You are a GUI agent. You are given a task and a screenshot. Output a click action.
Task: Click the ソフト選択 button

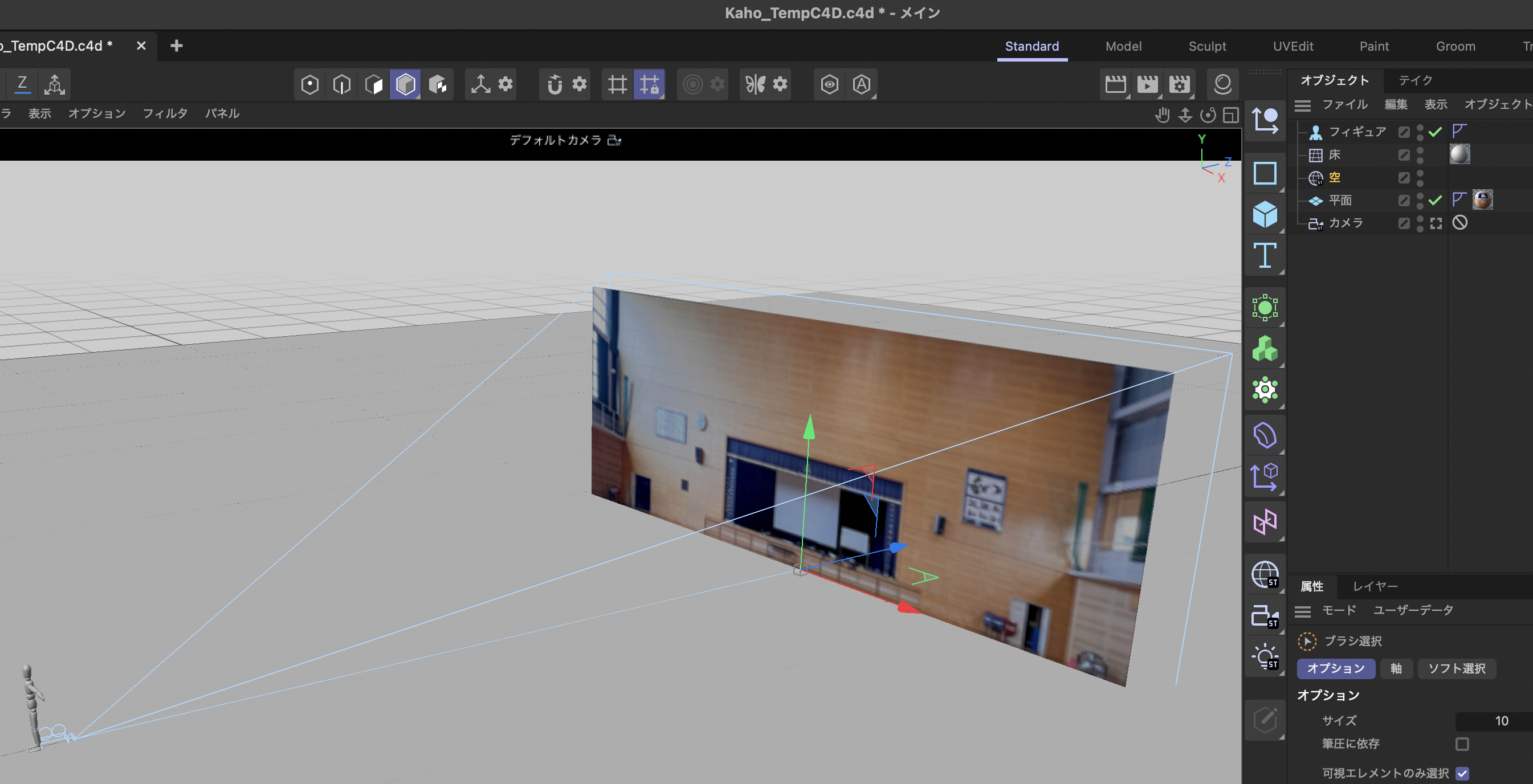point(1456,668)
